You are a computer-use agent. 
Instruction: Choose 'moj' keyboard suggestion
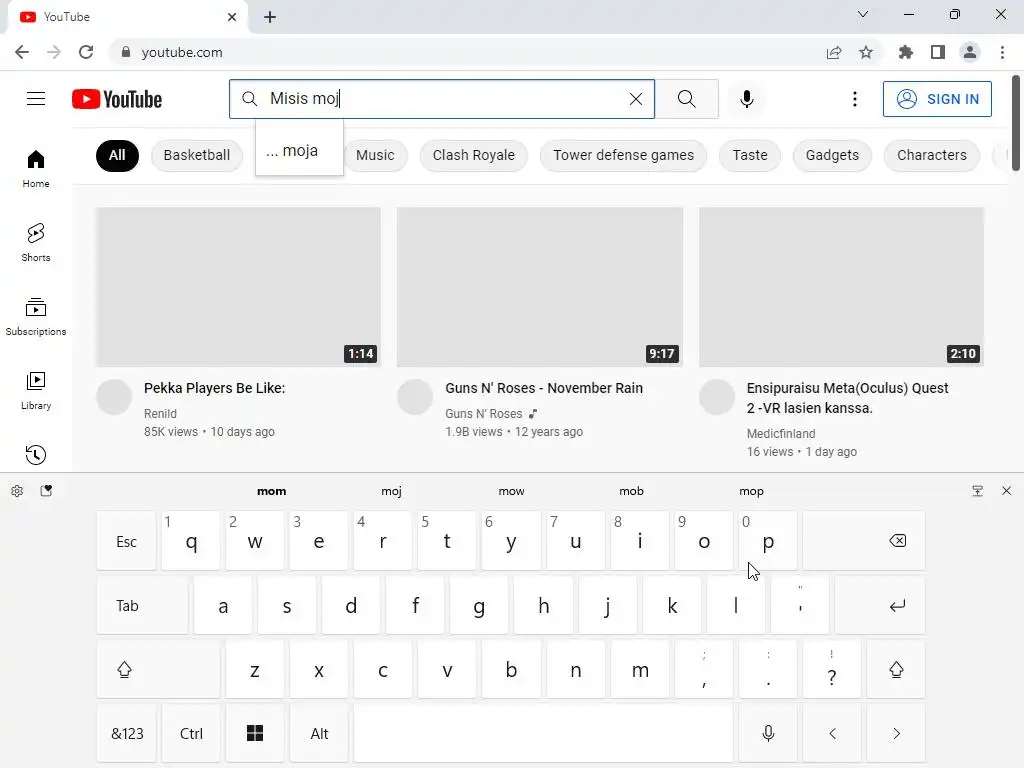pyautogui.click(x=391, y=491)
